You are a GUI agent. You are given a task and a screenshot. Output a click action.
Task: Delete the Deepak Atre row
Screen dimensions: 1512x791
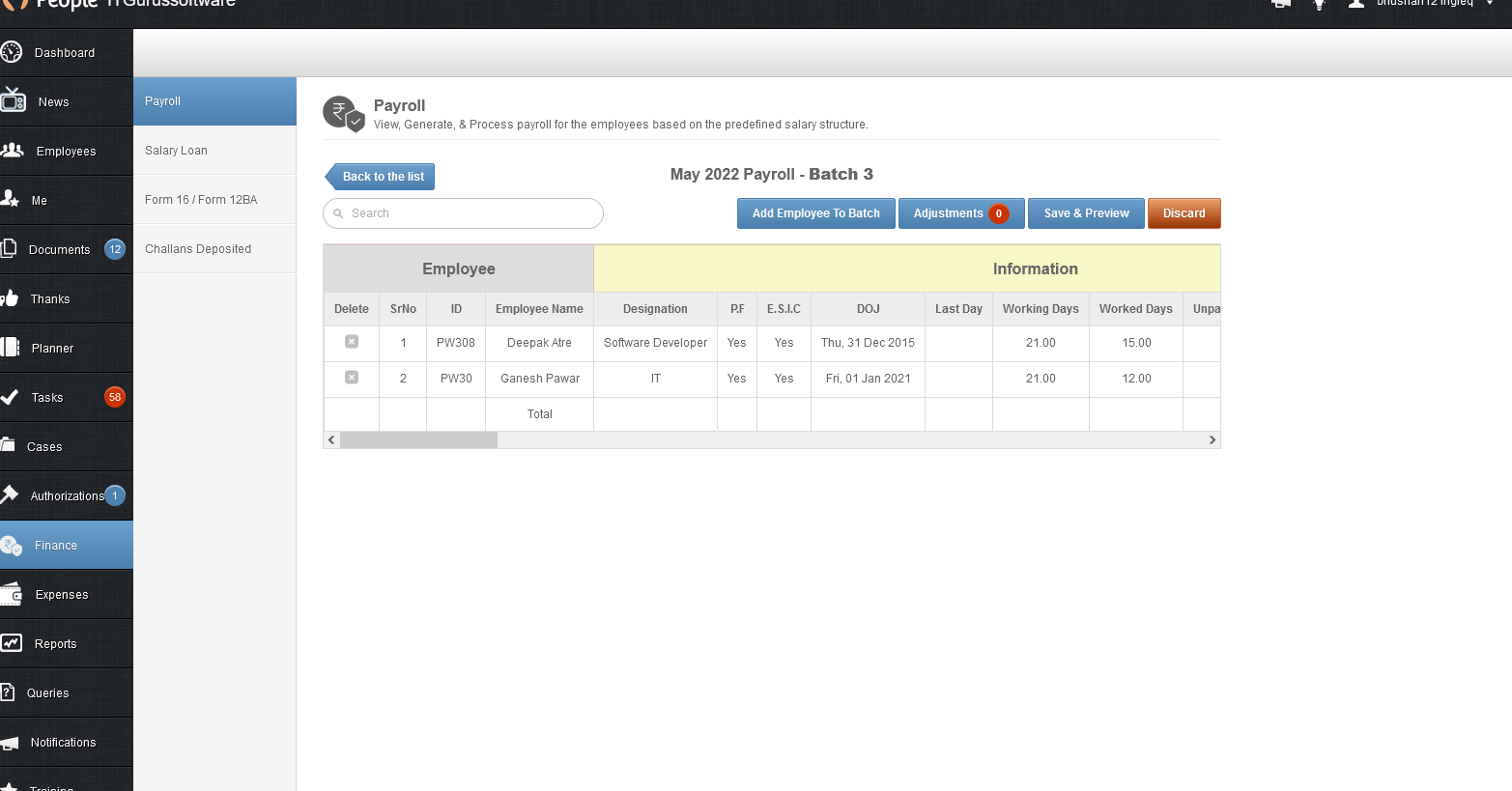[352, 342]
